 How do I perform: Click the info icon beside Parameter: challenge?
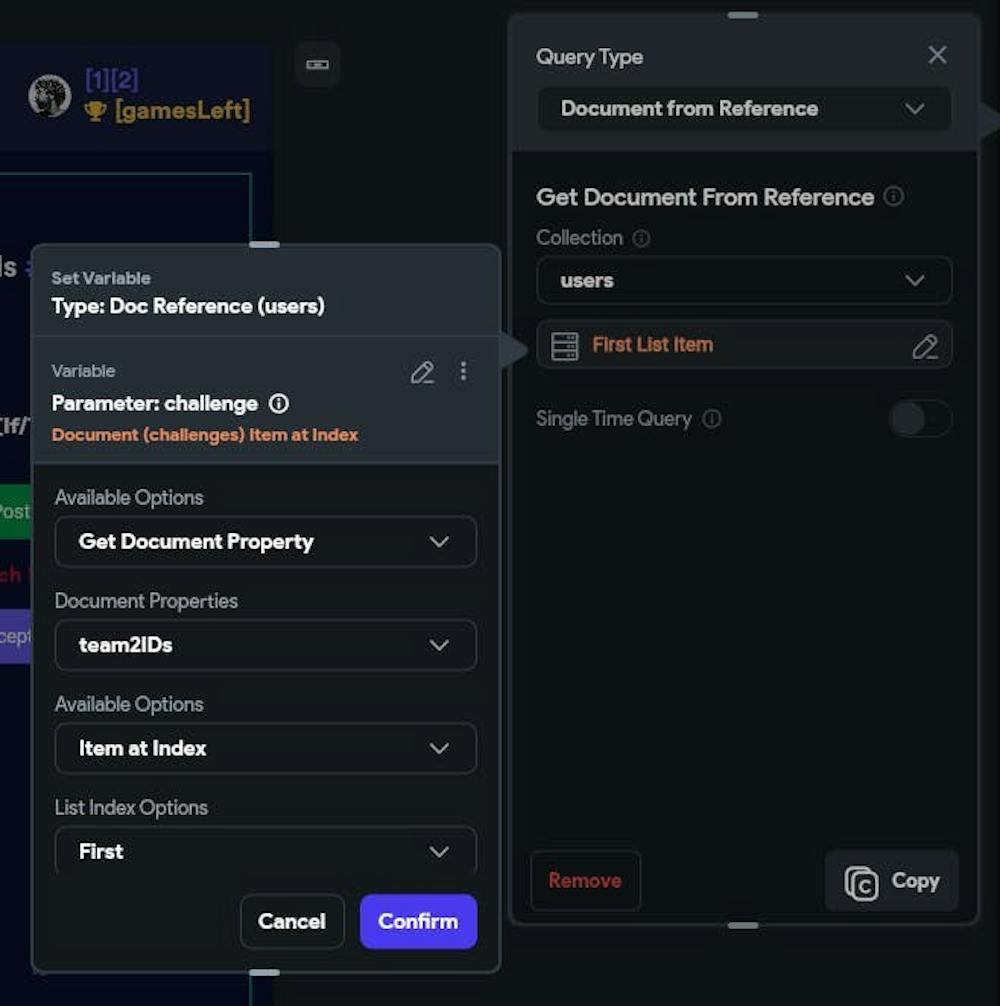pyautogui.click(x=279, y=404)
